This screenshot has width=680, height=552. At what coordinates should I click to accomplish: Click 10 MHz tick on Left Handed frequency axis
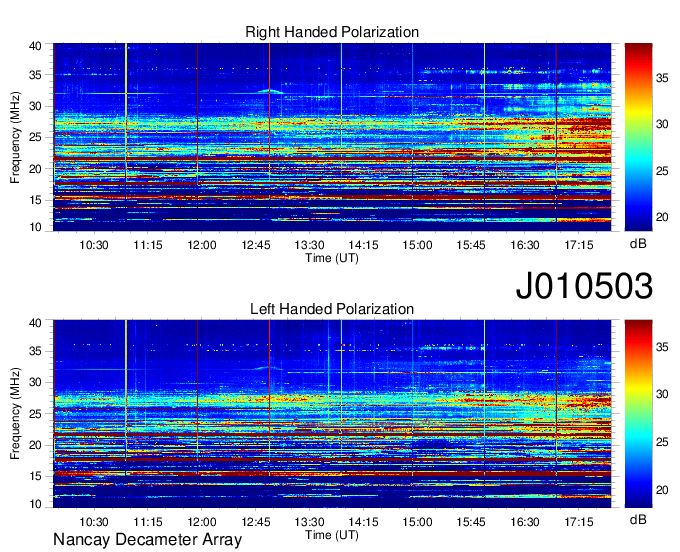[36, 504]
